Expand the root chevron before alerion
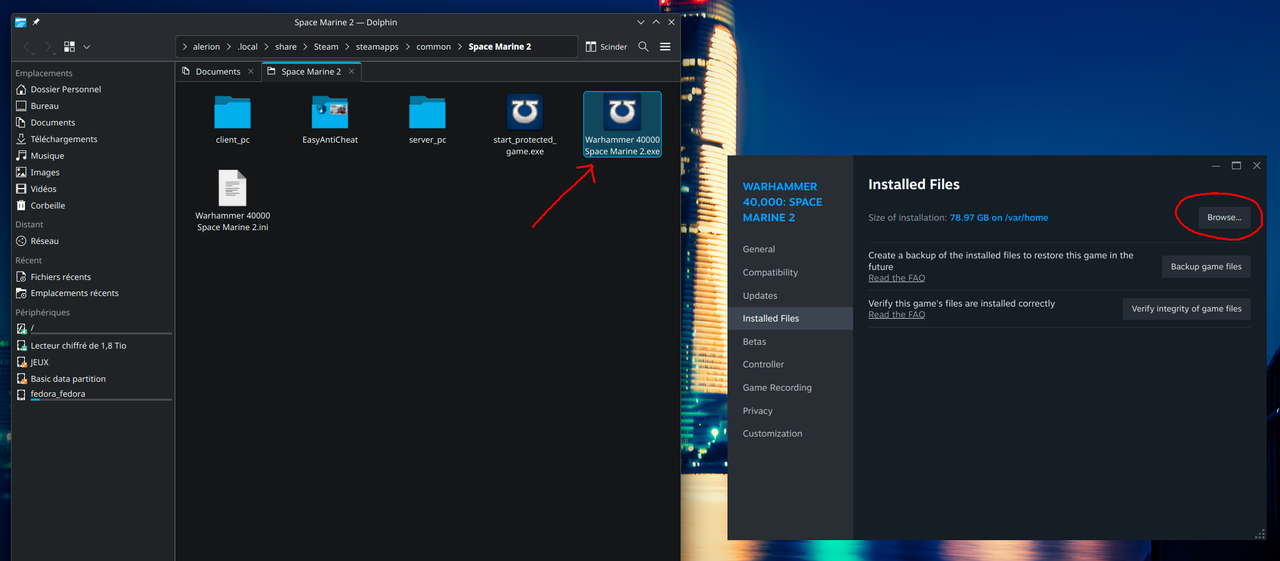The image size is (1280, 561). click(x=185, y=47)
